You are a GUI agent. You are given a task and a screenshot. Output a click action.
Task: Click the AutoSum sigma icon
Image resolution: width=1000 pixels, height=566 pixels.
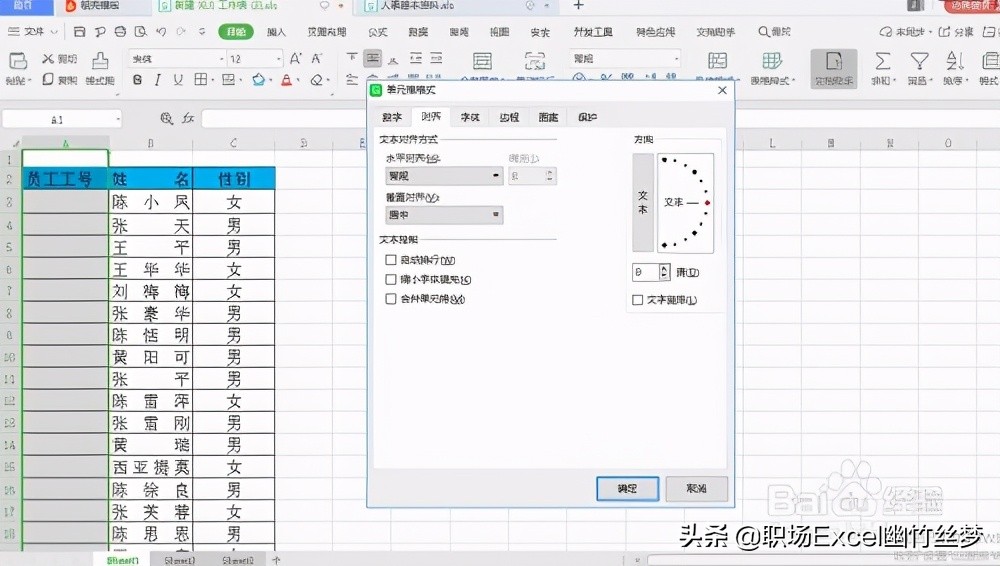tap(883, 61)
